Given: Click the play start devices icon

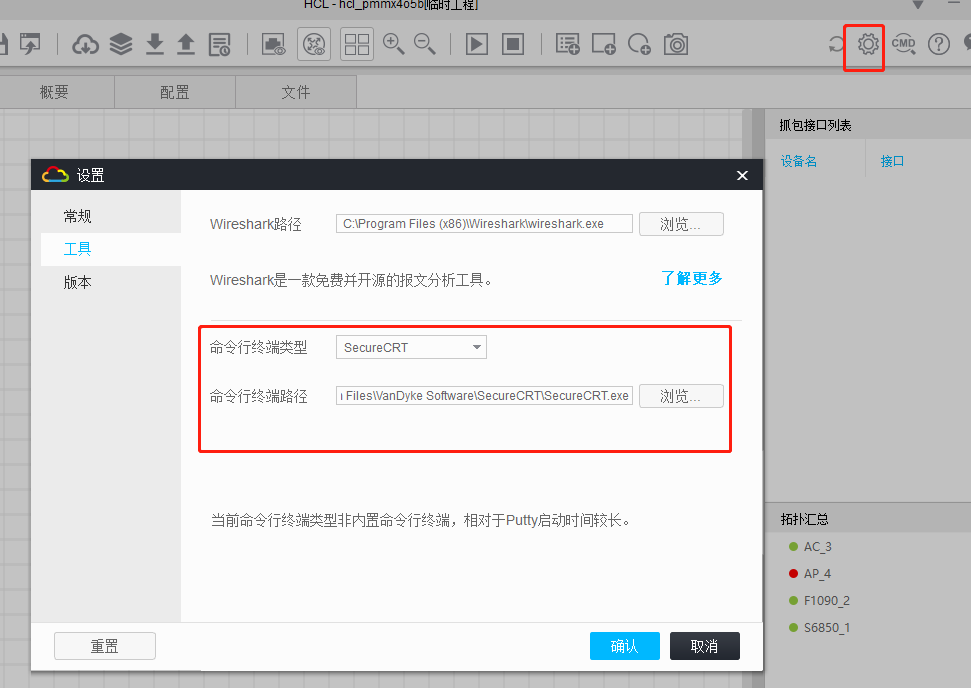Looking at the screenshot, I should coord(476,45).
